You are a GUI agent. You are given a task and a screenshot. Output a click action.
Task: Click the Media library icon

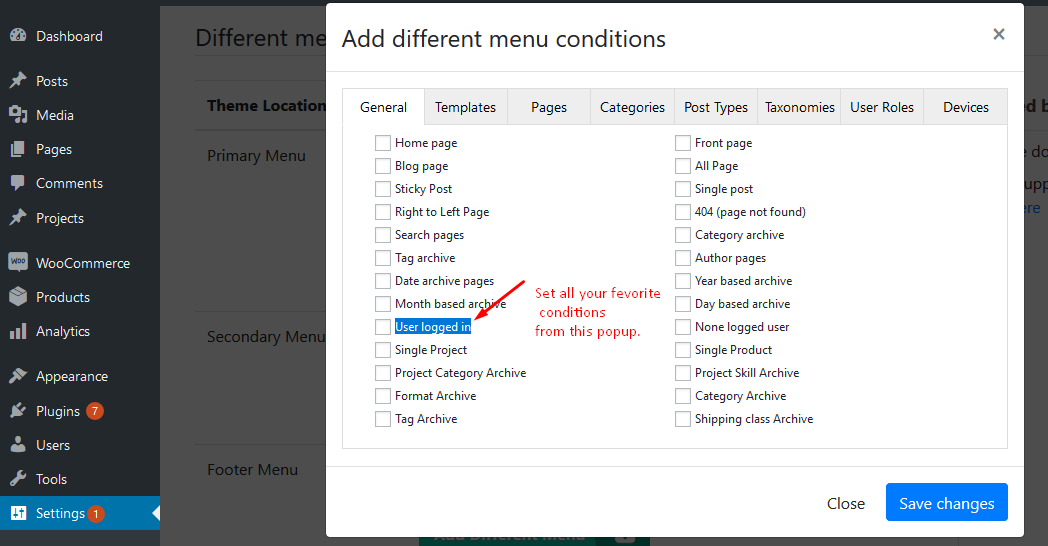point(18,115)
